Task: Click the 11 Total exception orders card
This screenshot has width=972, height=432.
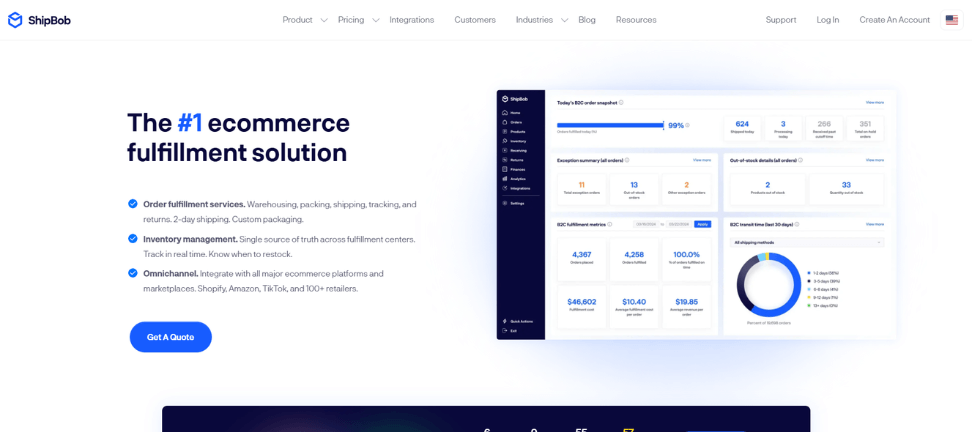Action: [x=581, y=189]
